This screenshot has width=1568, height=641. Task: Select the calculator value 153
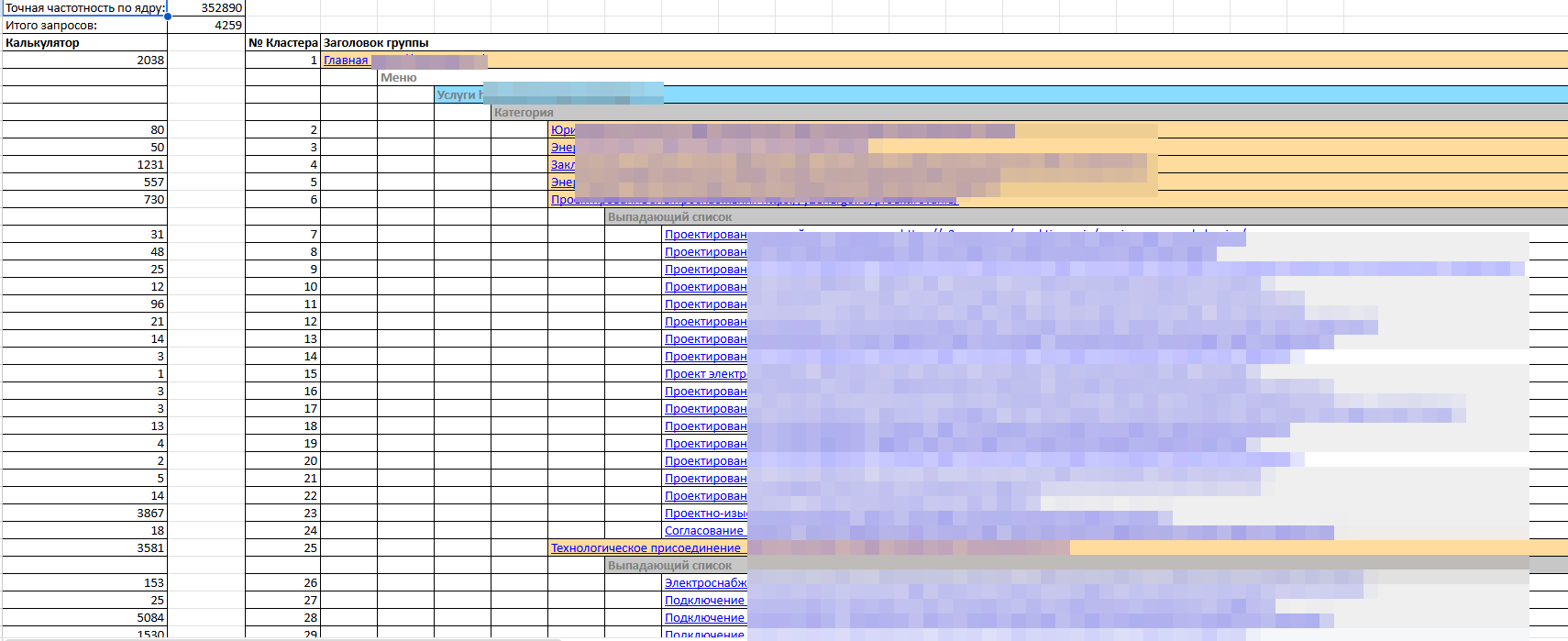click(x=85, y=583)
